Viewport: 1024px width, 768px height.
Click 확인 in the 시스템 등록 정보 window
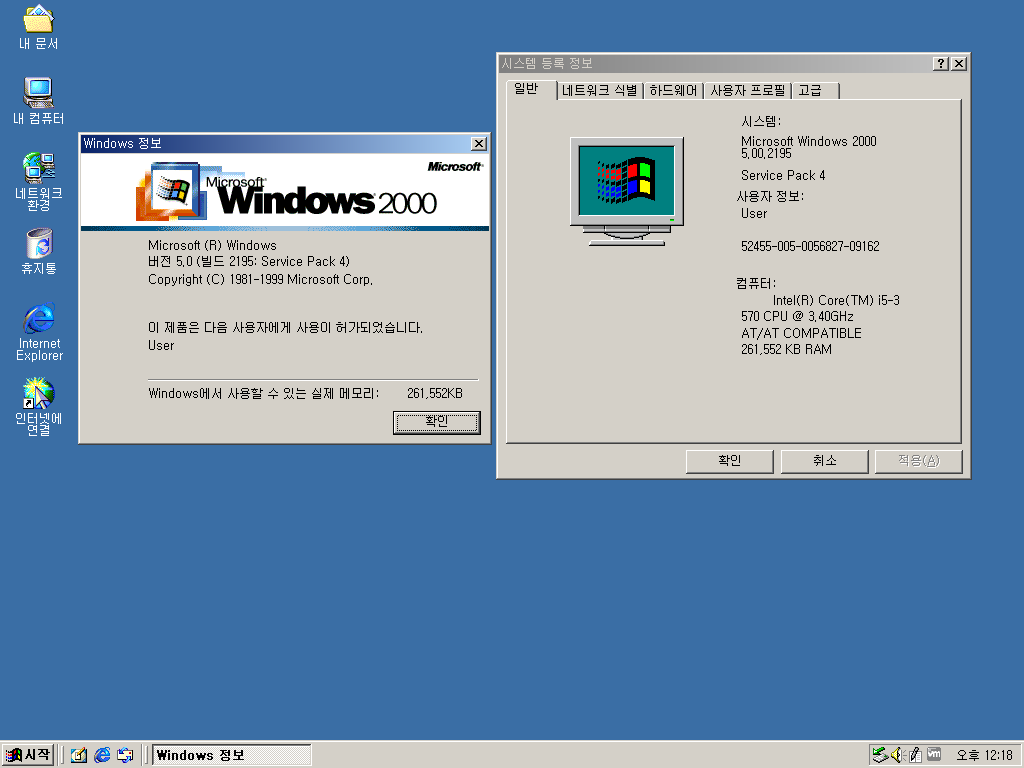pos(729,461)
